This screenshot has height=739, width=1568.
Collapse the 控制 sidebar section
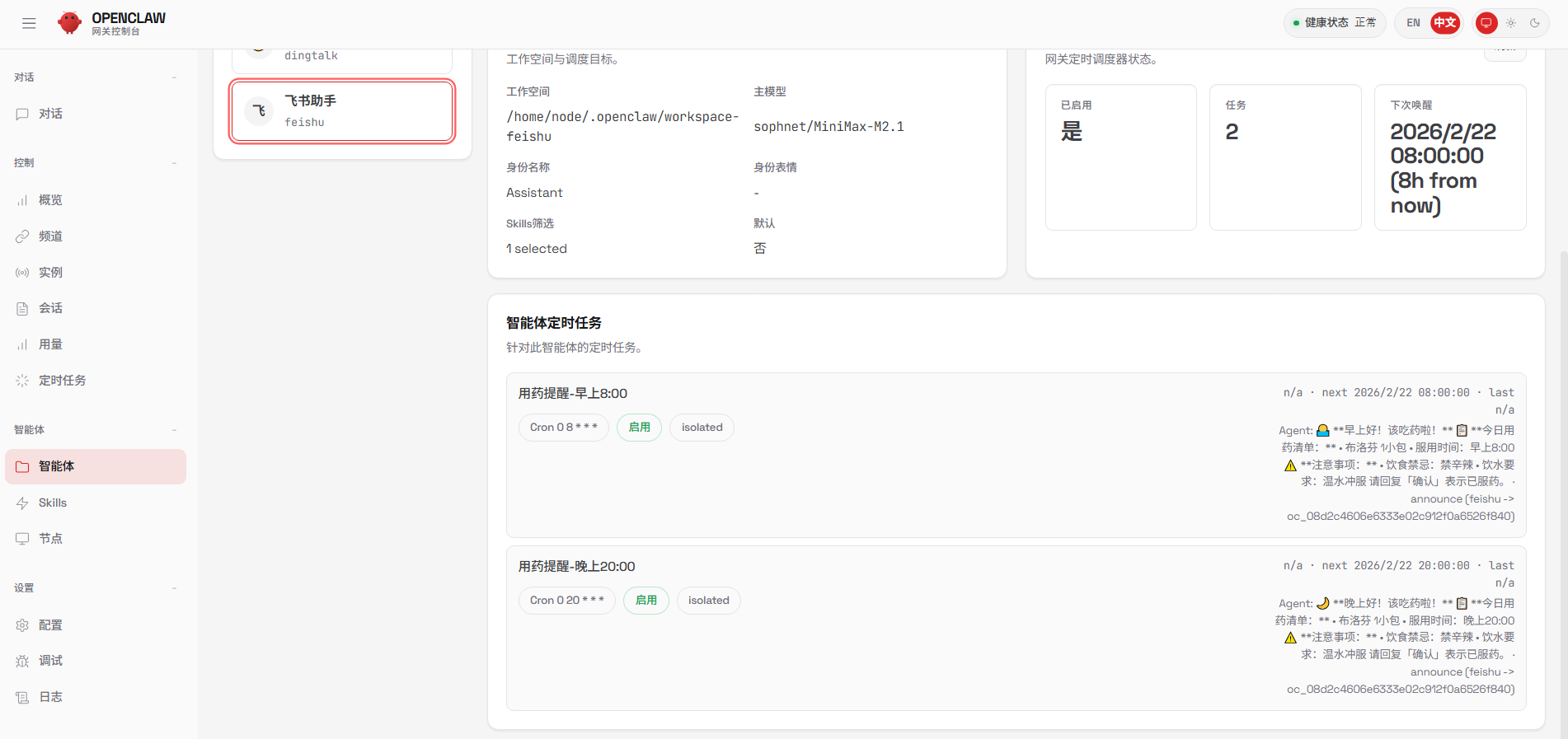(174, 163)
